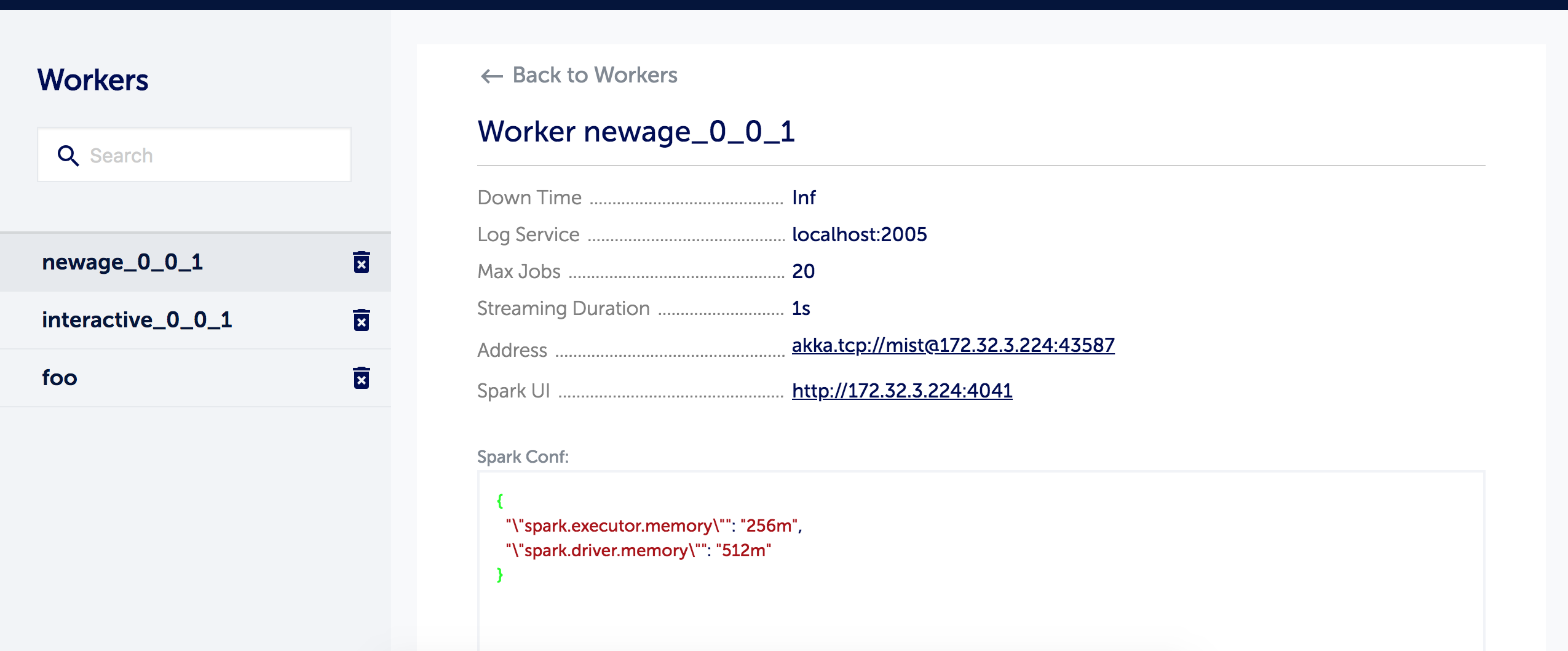
Task: Select the foo worker row
Action: click(196, 378)
